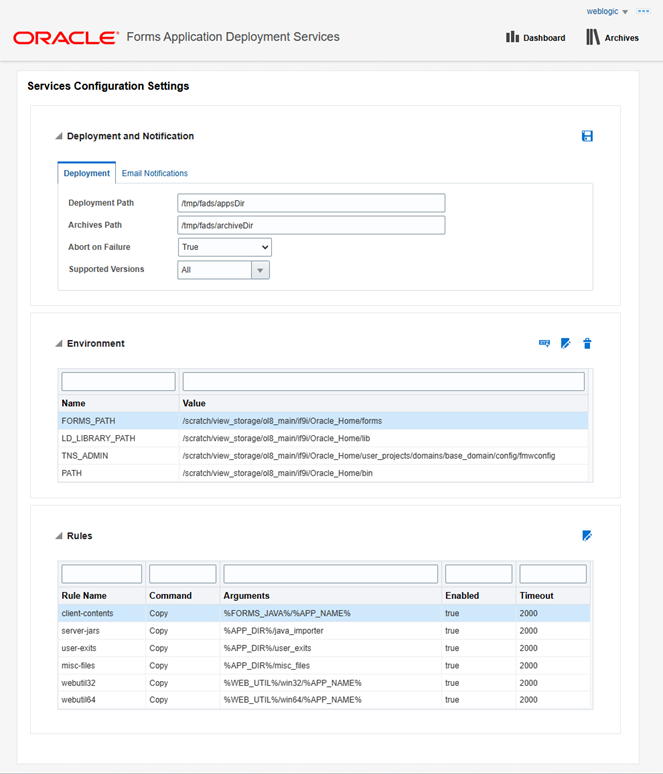Select the TNS_ADMIN environment row
The image size is (663, 774).
tap(323, 456)
